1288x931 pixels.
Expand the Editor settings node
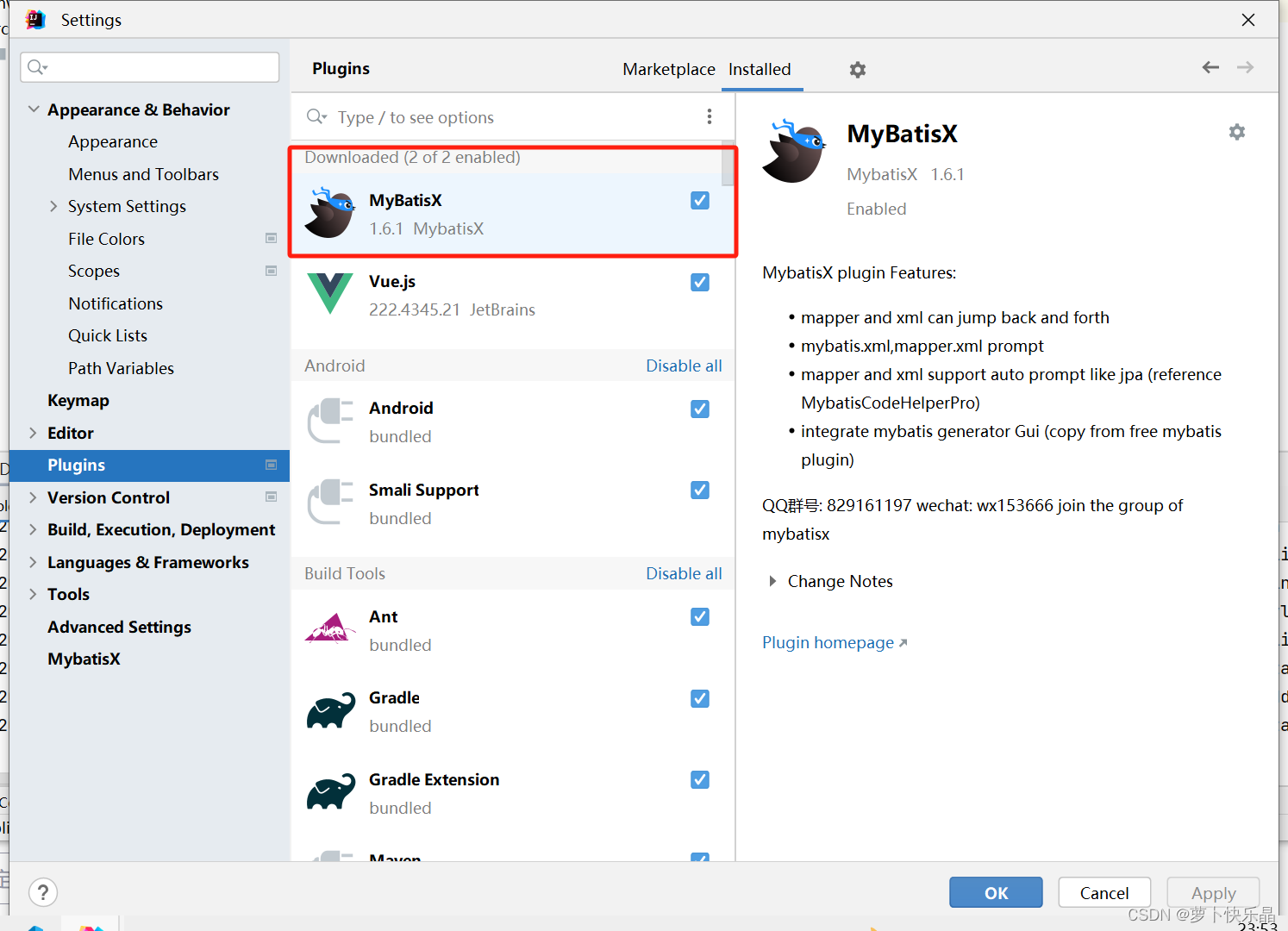[x=33, y=433]
